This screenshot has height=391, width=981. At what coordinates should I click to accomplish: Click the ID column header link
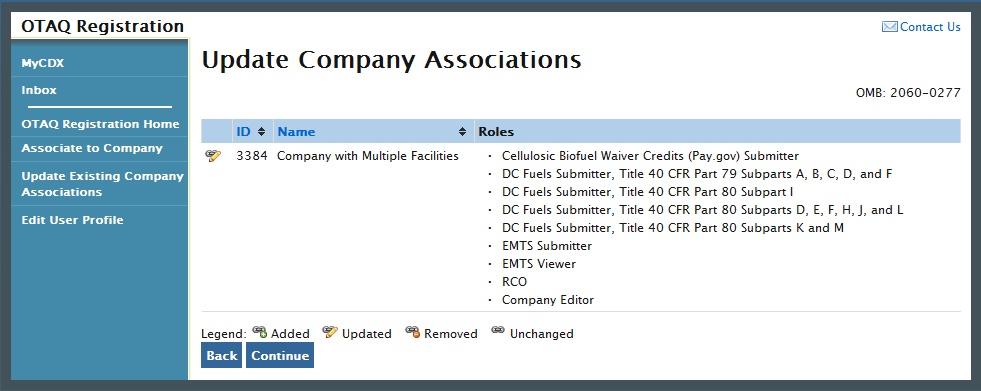(243, 132)
